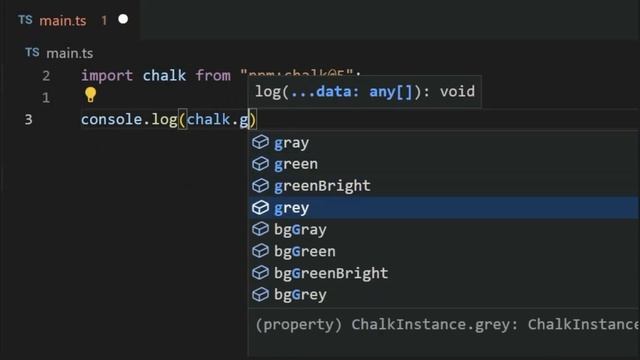Click relative line number 1 in gutter
Screen dimensions: 640x360
click(x=46, y=98)
